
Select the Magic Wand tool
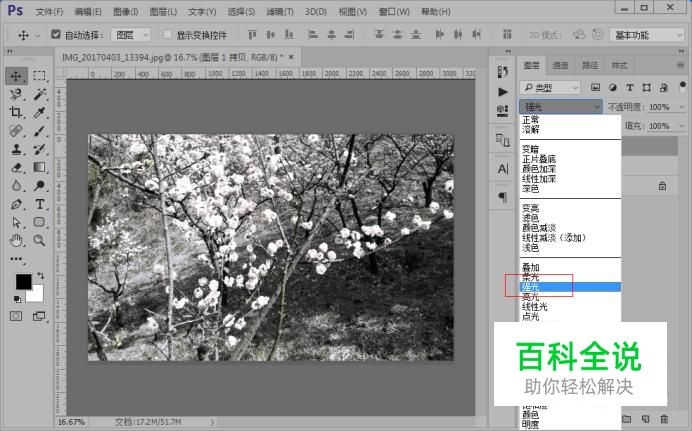point(40,94)
